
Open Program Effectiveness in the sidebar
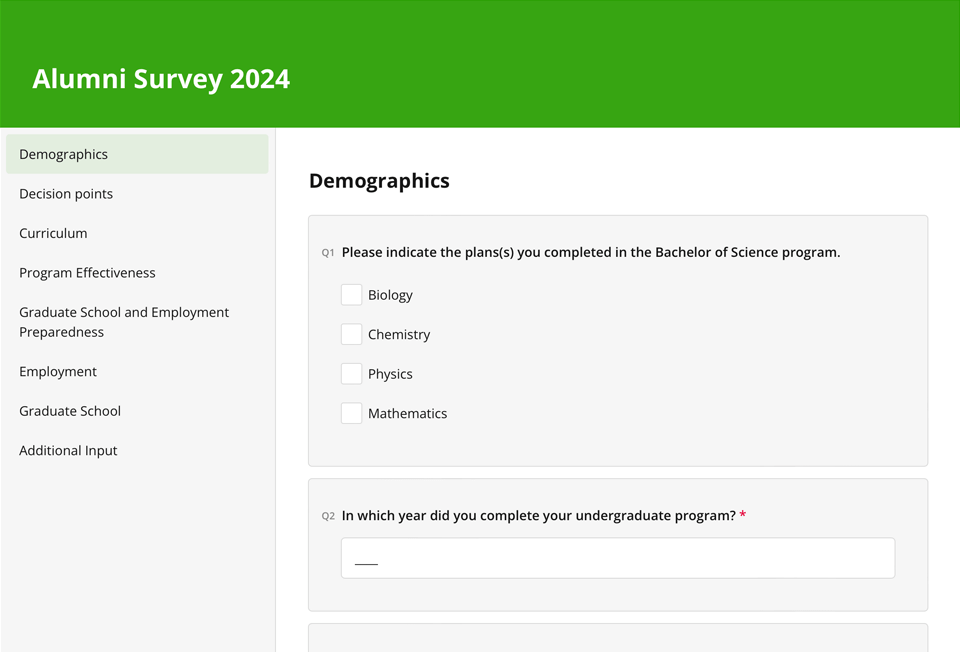(87, 273)
